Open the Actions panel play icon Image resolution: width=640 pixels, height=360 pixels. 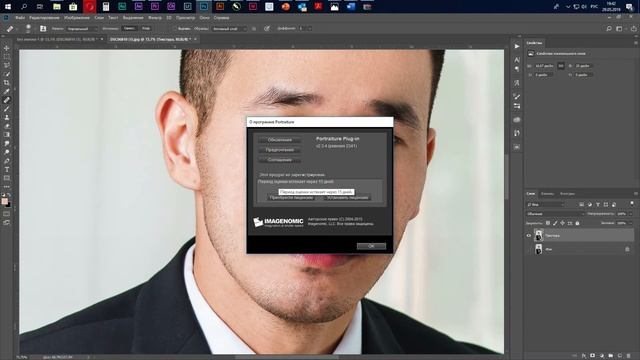coord(517,47)
